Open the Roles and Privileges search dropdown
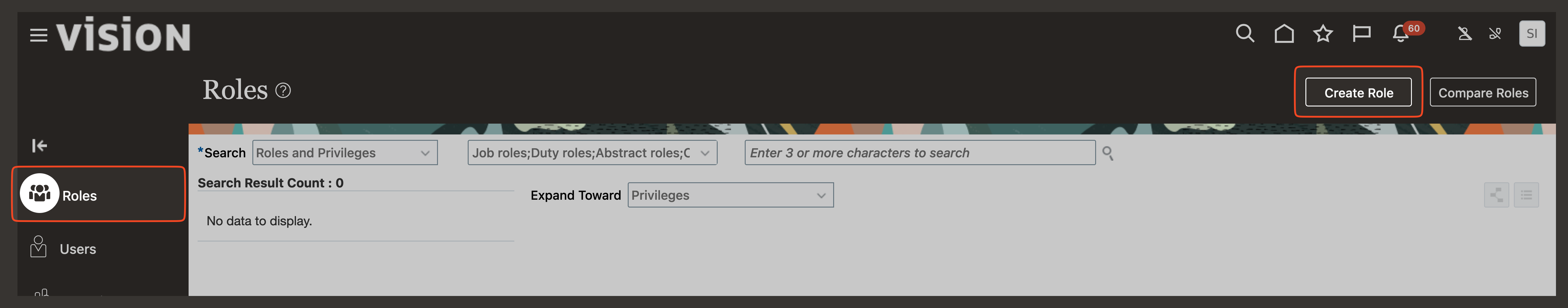 [x=344, y=153]
